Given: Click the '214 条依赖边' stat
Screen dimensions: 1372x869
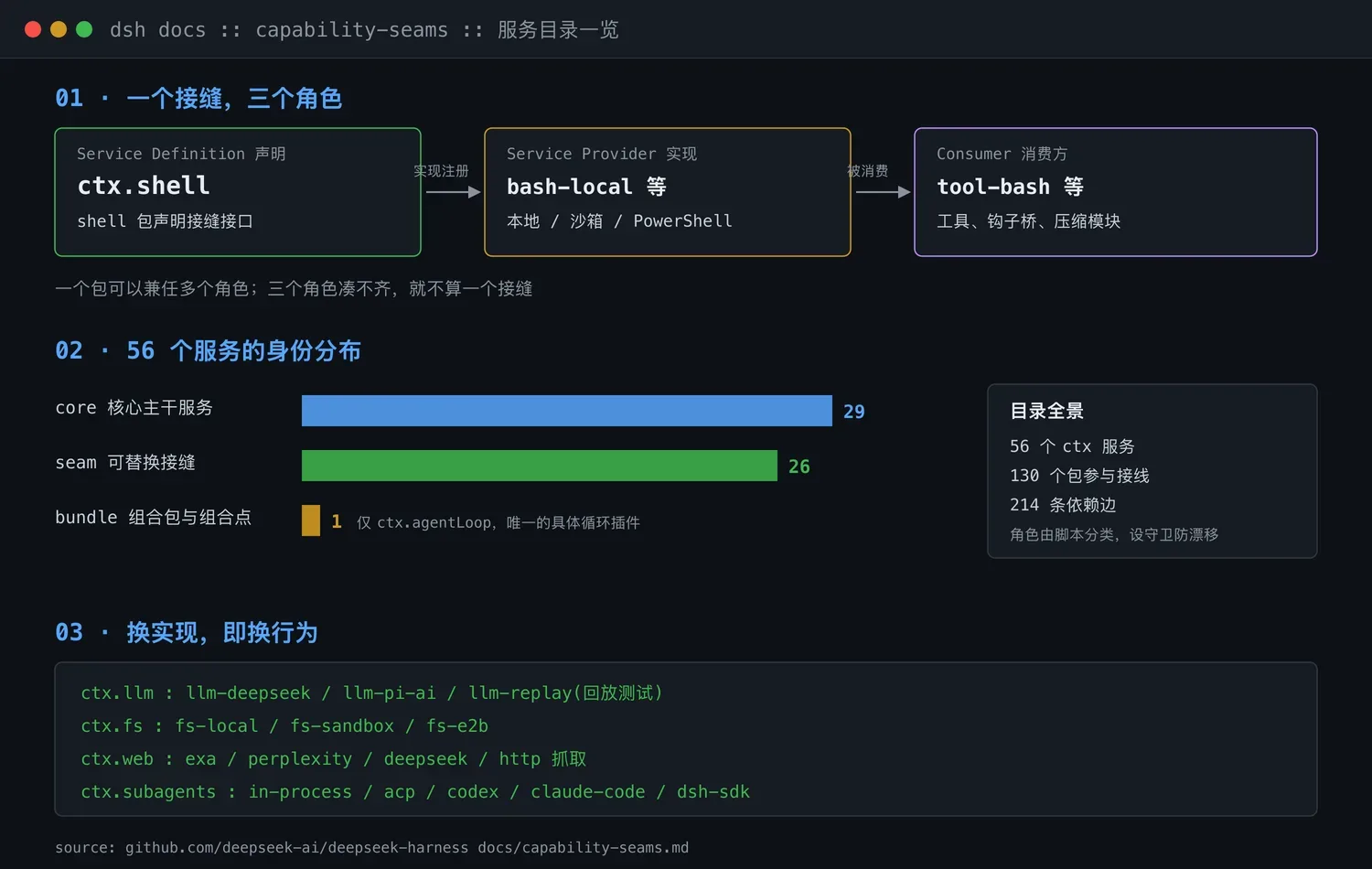Looking at the screenshot, I should tap(1063, 505).
